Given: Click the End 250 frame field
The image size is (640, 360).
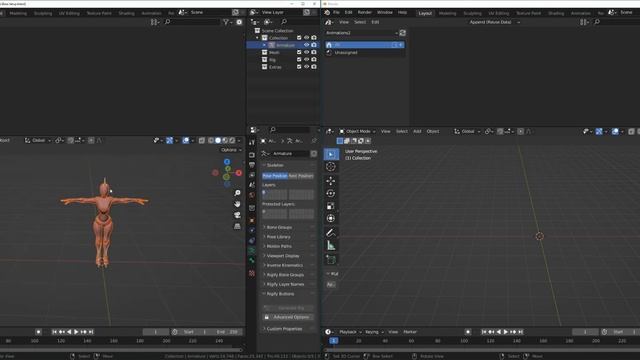Looking at the screenshot, I should (227, 332).
